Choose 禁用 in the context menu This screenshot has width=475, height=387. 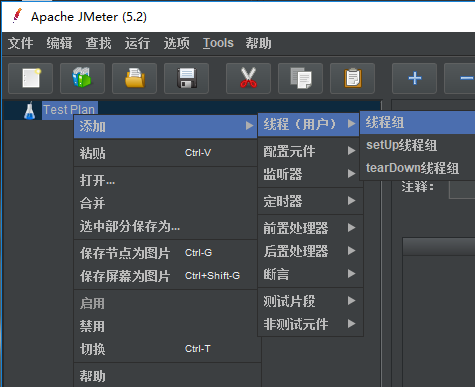[166, 326]
